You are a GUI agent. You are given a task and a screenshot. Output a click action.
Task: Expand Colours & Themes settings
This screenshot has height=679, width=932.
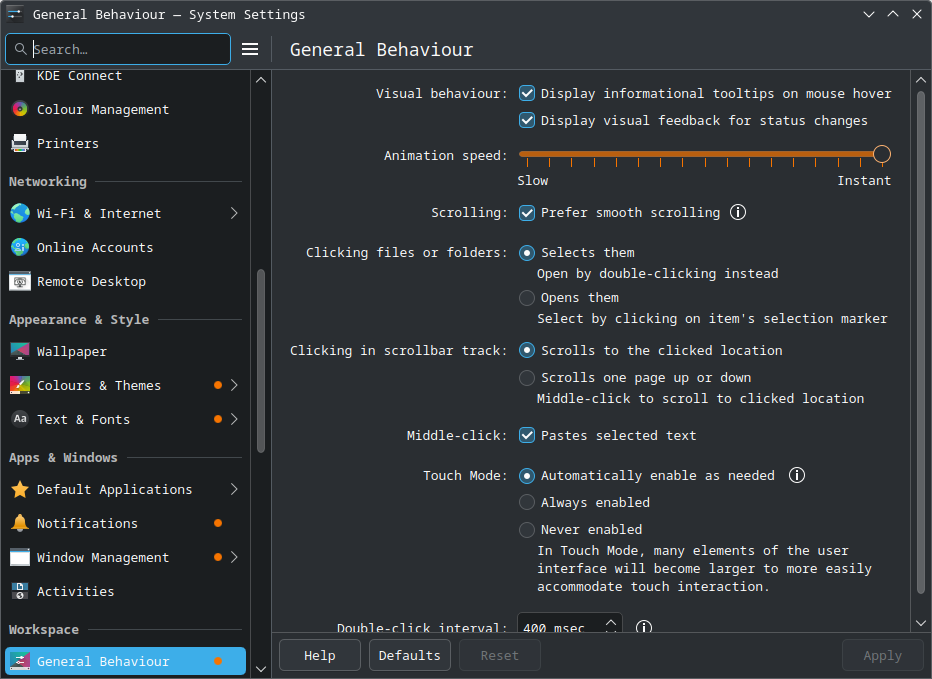point(234,385)
